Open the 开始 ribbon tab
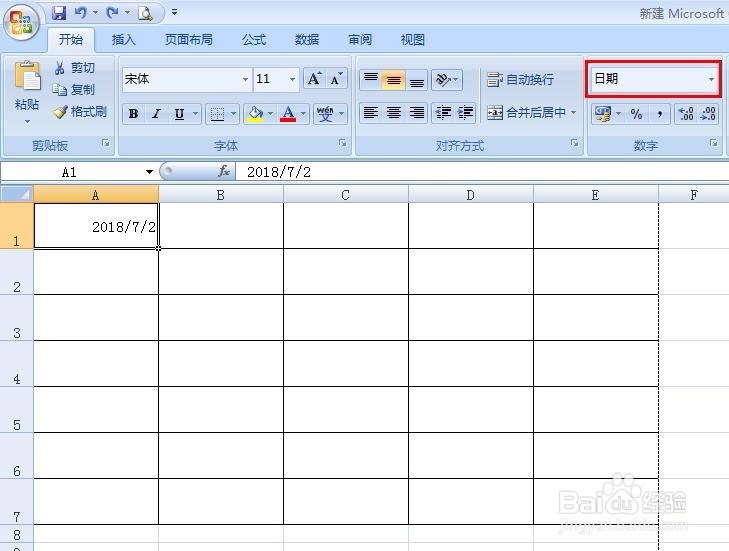Viewport: 729px width, 551px height. pyautogui.click(x=71, y=40)
